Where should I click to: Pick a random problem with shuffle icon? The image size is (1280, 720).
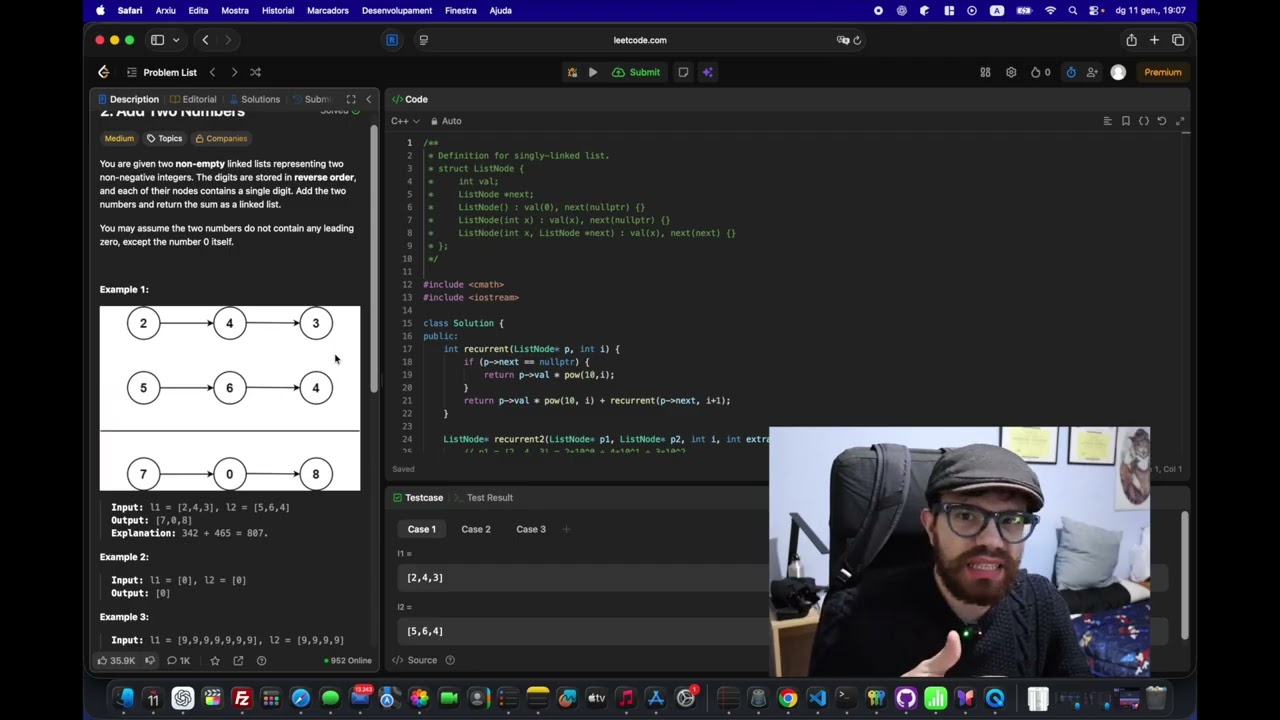pyautogui.click(x=255, y=72)
